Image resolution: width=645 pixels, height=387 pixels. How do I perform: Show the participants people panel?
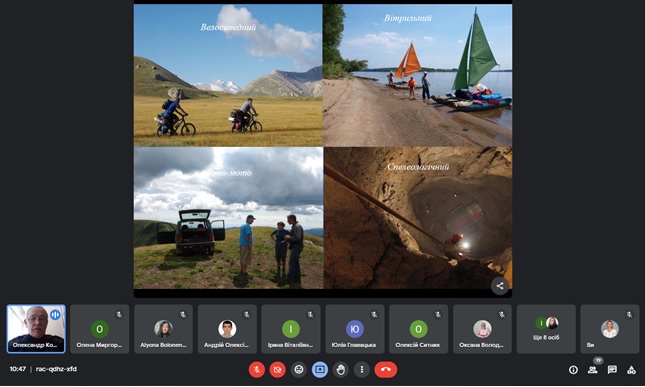tap(593, 370)
